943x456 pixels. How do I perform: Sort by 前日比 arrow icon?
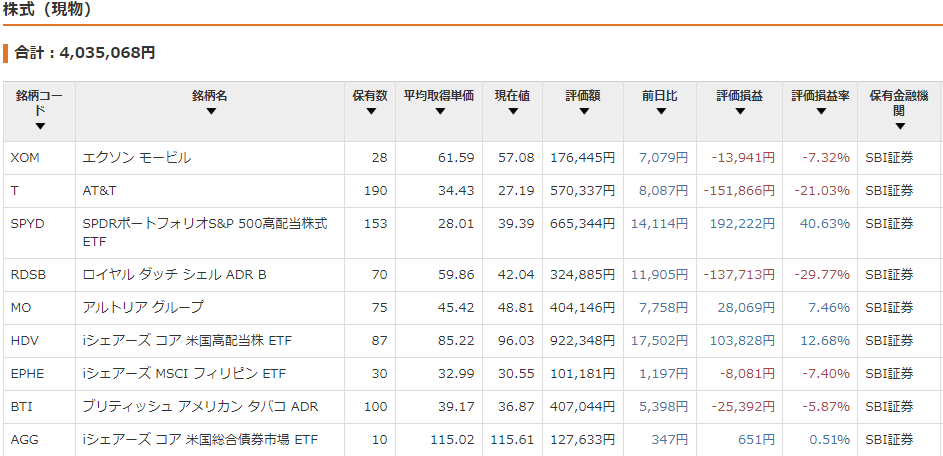[659, 112]
